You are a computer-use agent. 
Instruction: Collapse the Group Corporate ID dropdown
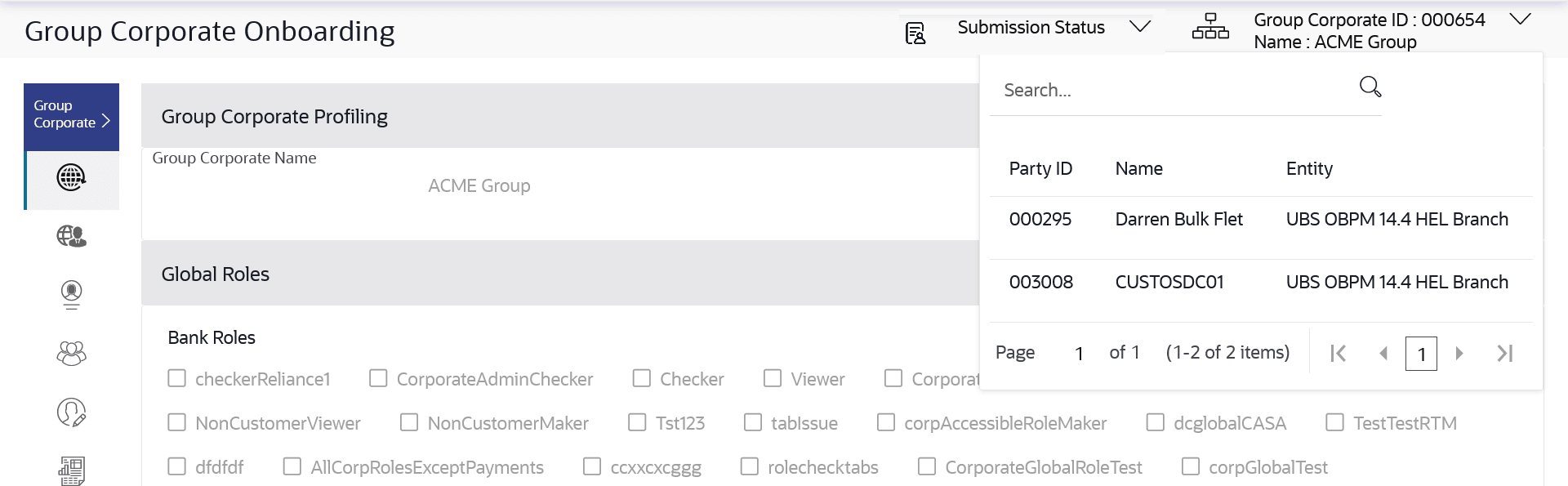1520,20
